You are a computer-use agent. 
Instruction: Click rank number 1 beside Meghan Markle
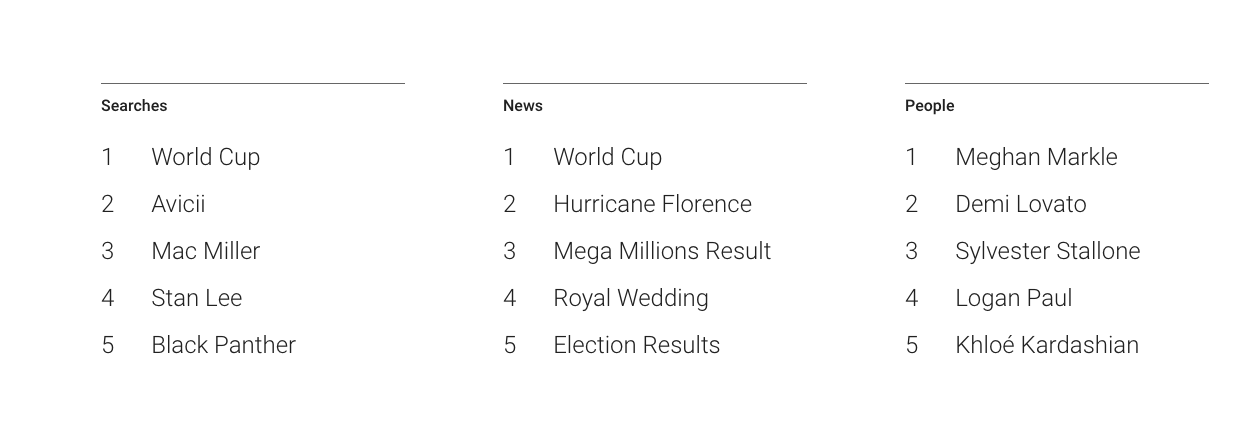coord(911,157)
